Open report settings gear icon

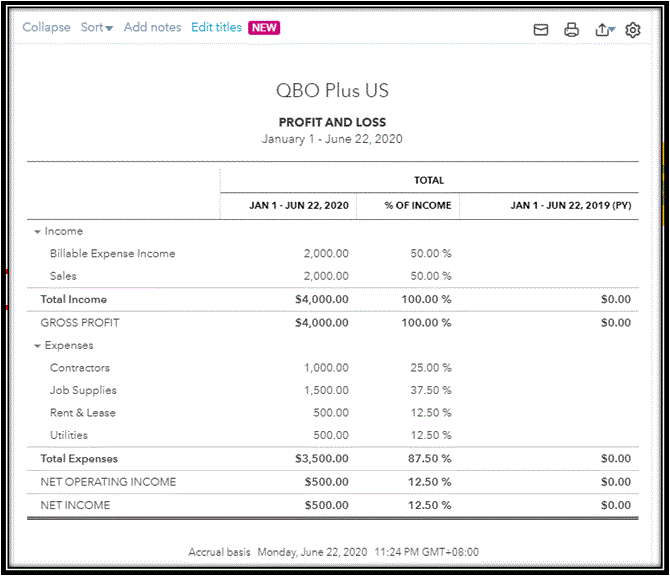[x=633, y=30]
